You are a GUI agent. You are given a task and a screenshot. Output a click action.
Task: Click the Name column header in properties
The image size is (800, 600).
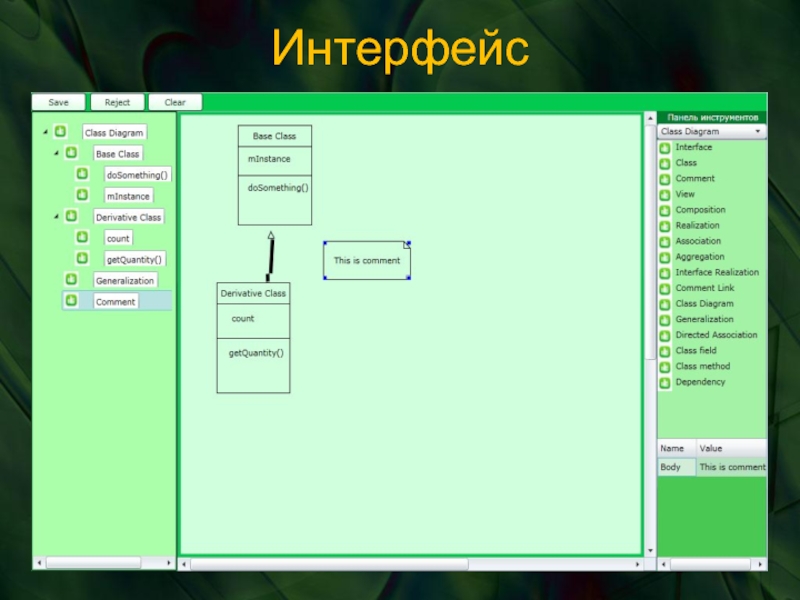pos(677,448)
